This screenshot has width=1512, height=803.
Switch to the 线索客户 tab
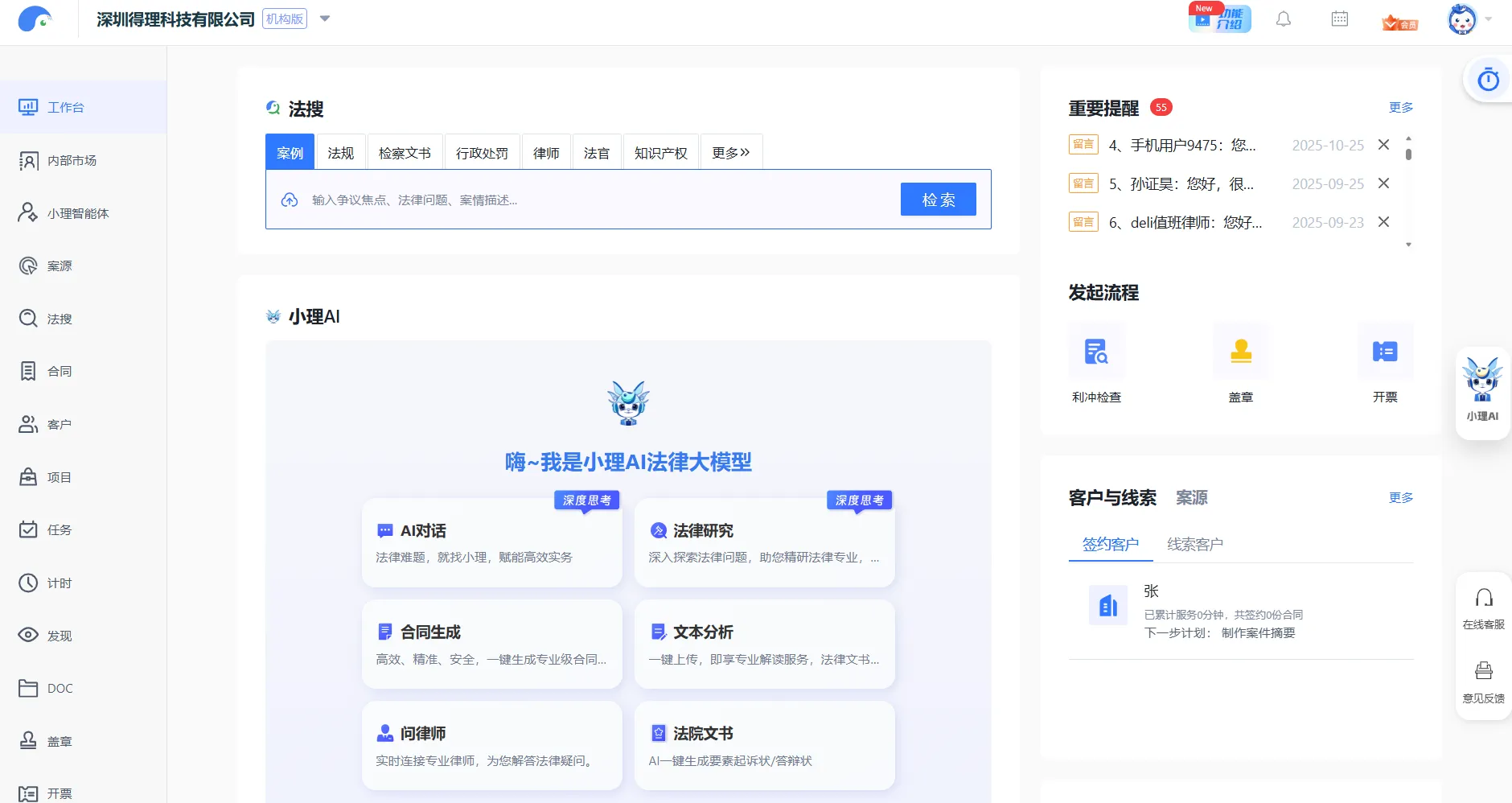point(1195,545)
